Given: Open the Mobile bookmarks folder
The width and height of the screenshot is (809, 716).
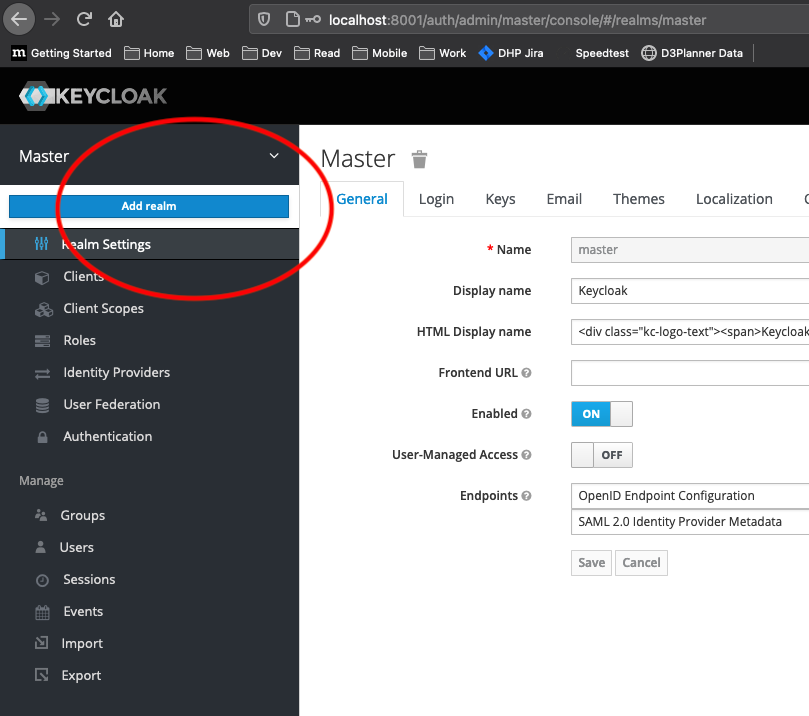Looking at the screenshot, I should [x=380, y=53].
